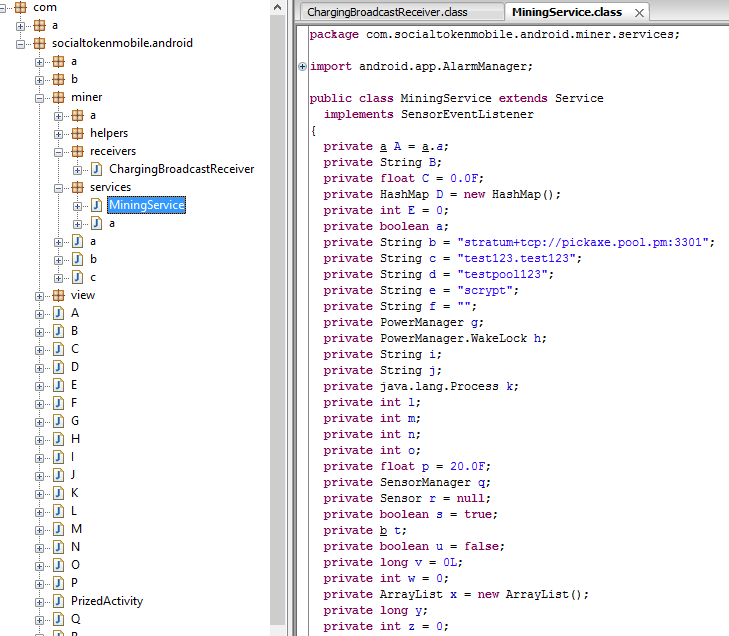The height and width of the screenshot is (636, 729).
Task: Click class file icon for L
Action: pos(59,511)
